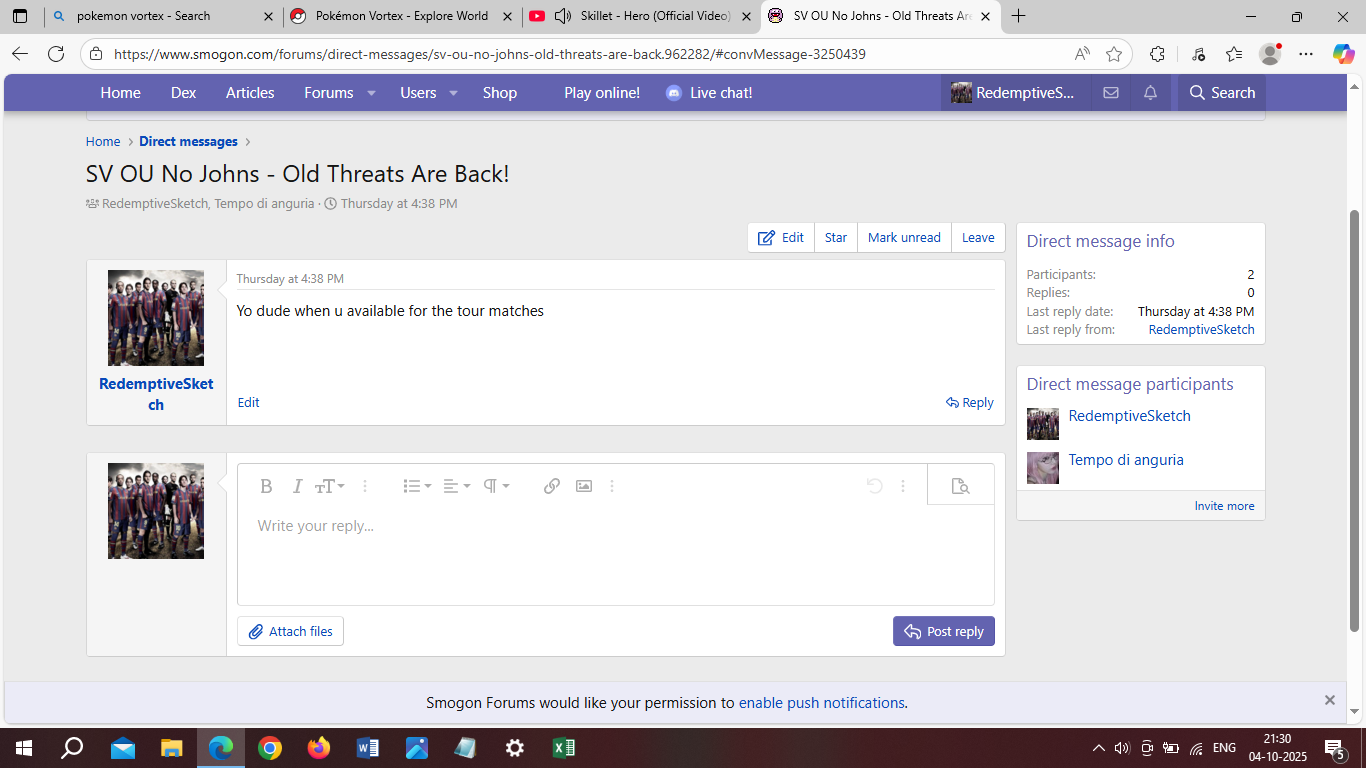
Task: Open the preview icon in the reply editor
Action: click(961, 486)
